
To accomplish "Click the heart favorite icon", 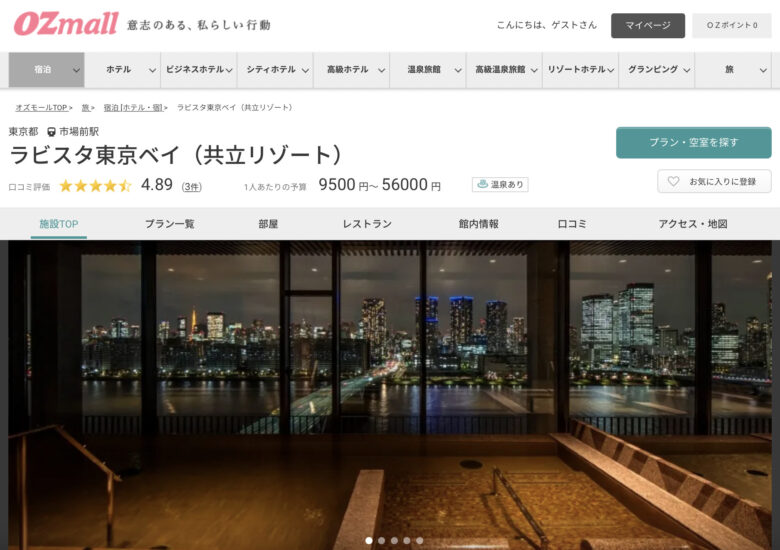I will (673, 182).
